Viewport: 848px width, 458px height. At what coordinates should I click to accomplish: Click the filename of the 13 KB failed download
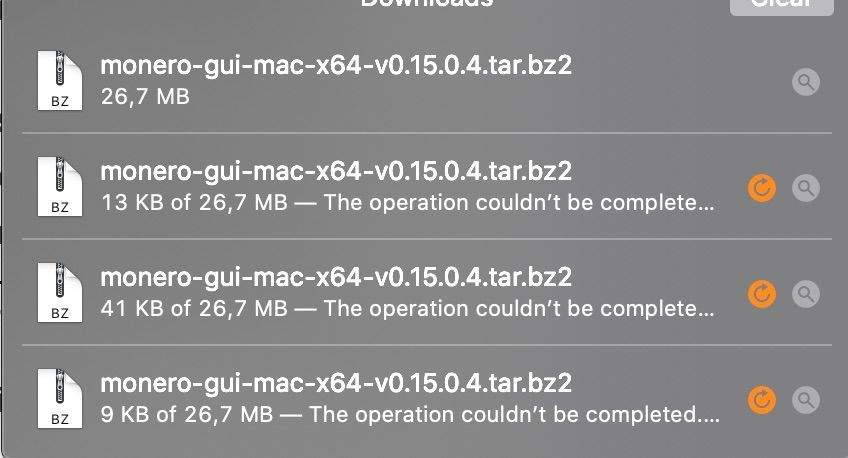pyautogui.click(x=336, y=171)
